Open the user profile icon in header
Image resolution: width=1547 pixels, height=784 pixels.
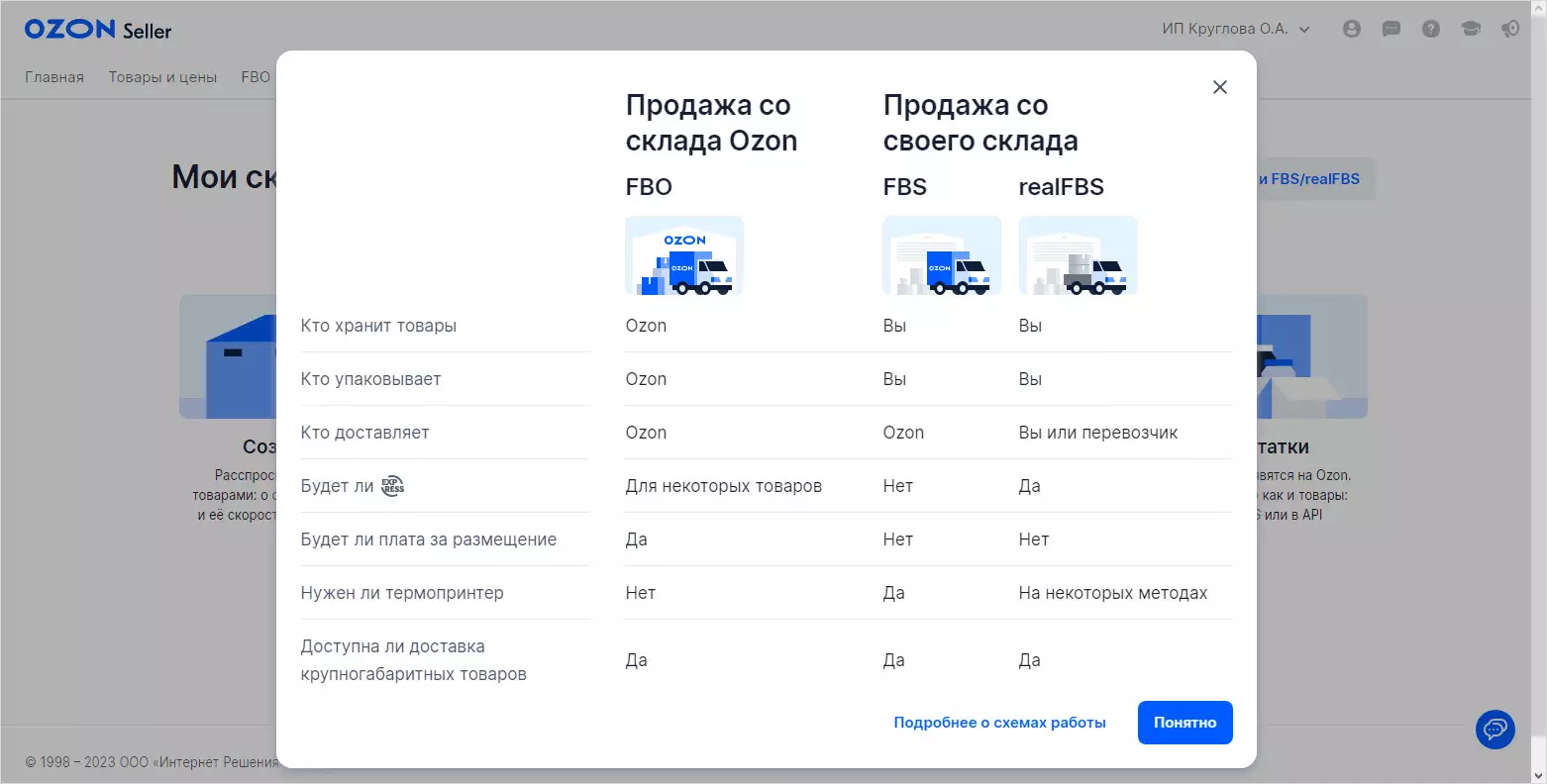click(x=1352, y=29)
